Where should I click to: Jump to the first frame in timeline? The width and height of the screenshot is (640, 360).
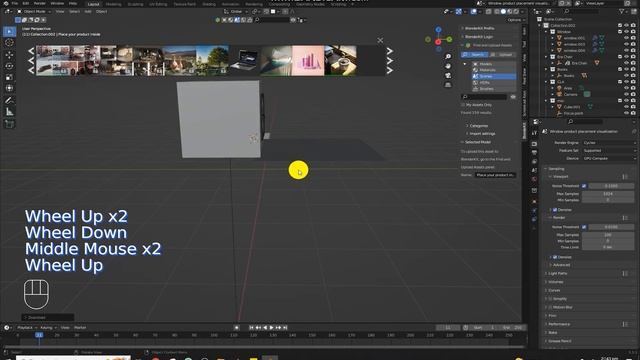(251, 328)
